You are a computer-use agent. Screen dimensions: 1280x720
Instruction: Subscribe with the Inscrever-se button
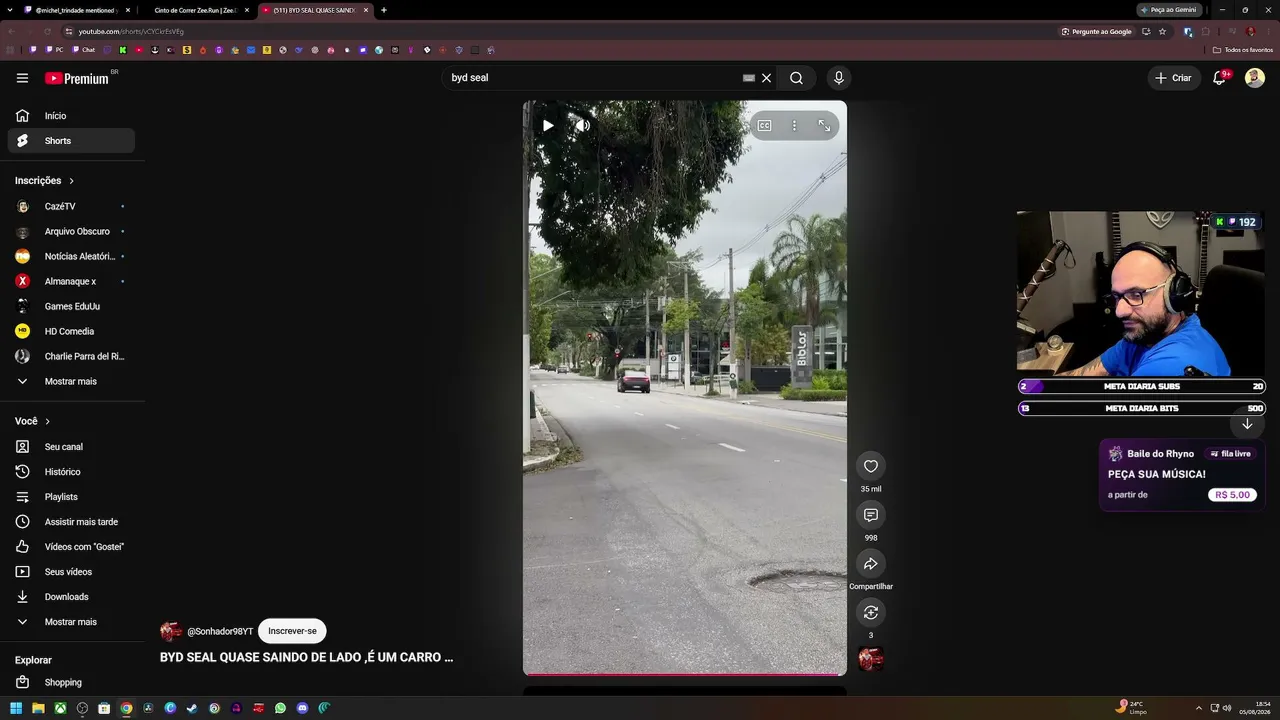(x=292, y=631)
